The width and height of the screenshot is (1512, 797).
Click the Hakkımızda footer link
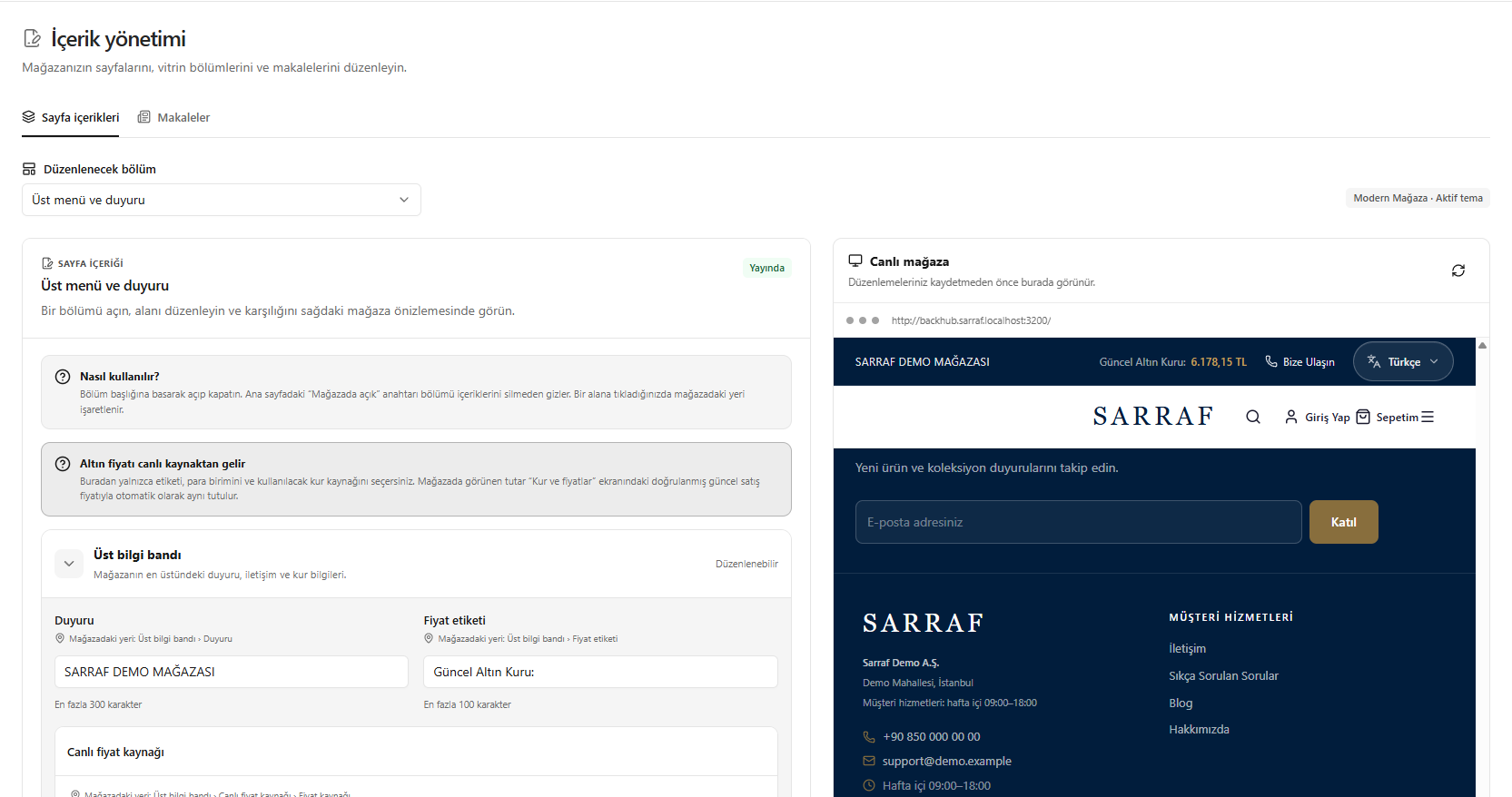click(1199, 729)
